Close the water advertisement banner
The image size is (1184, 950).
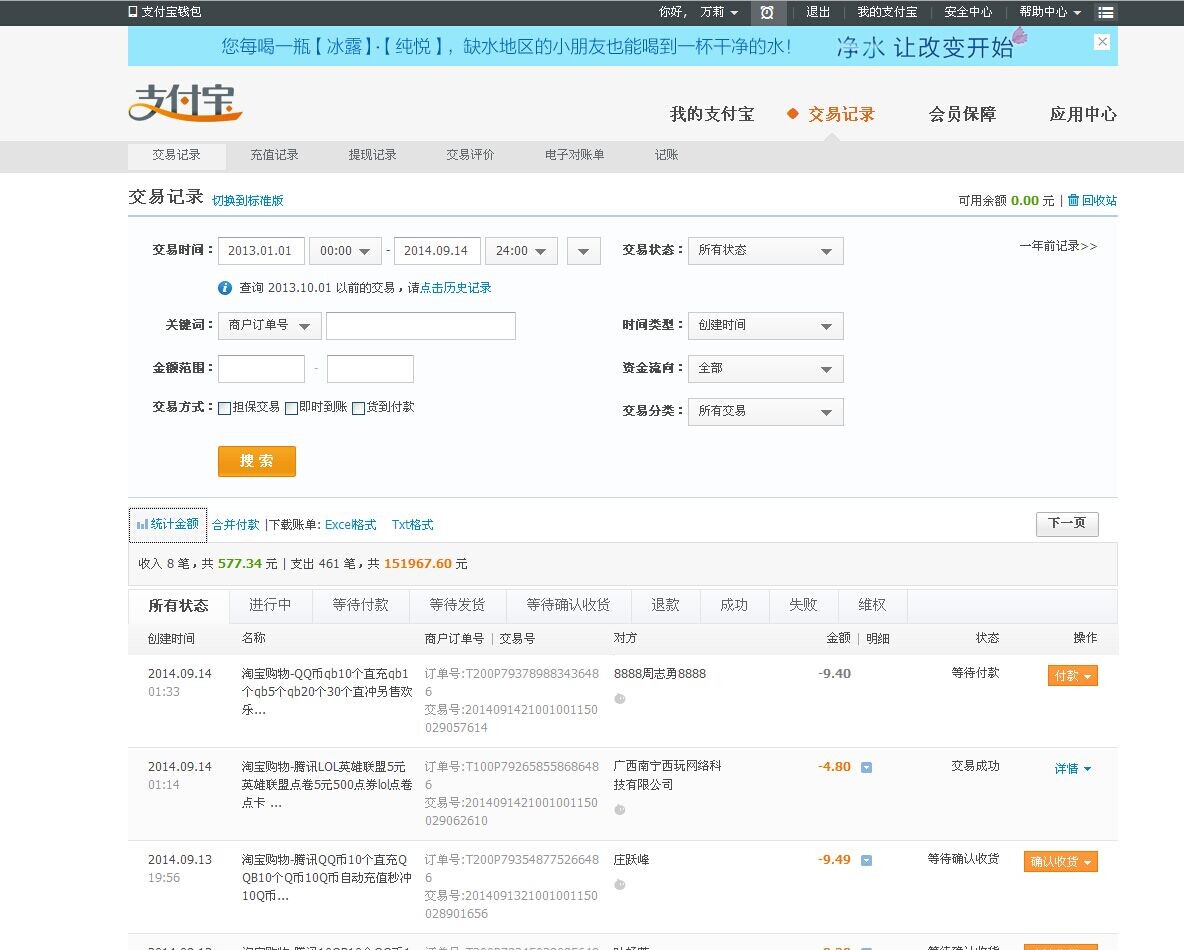(x=1102, y=42)
